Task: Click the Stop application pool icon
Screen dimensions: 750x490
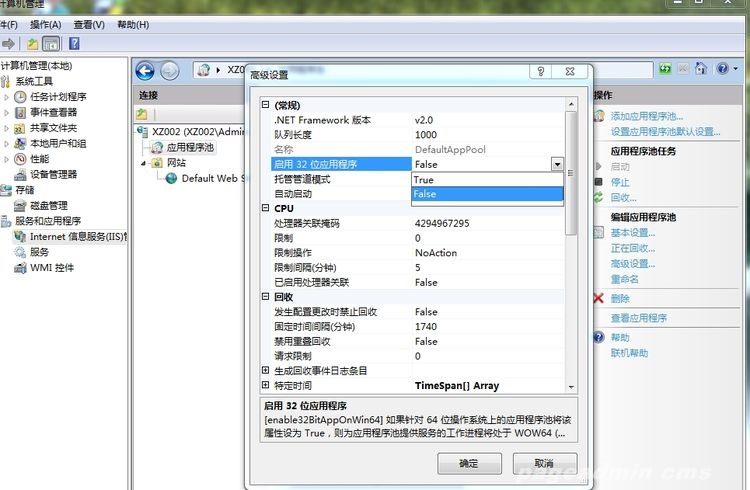Action: coord(598,182)
